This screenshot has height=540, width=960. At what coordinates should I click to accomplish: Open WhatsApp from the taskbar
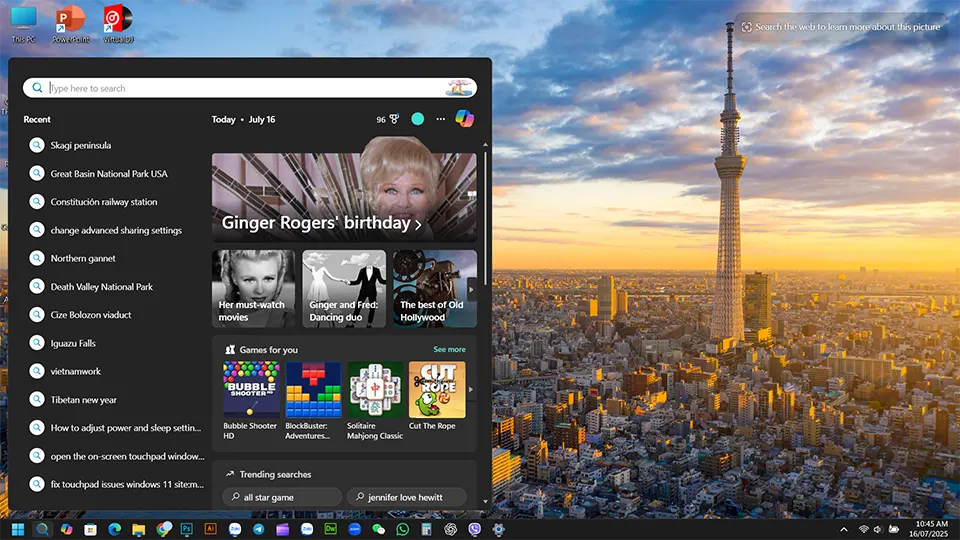pos(402,529)
